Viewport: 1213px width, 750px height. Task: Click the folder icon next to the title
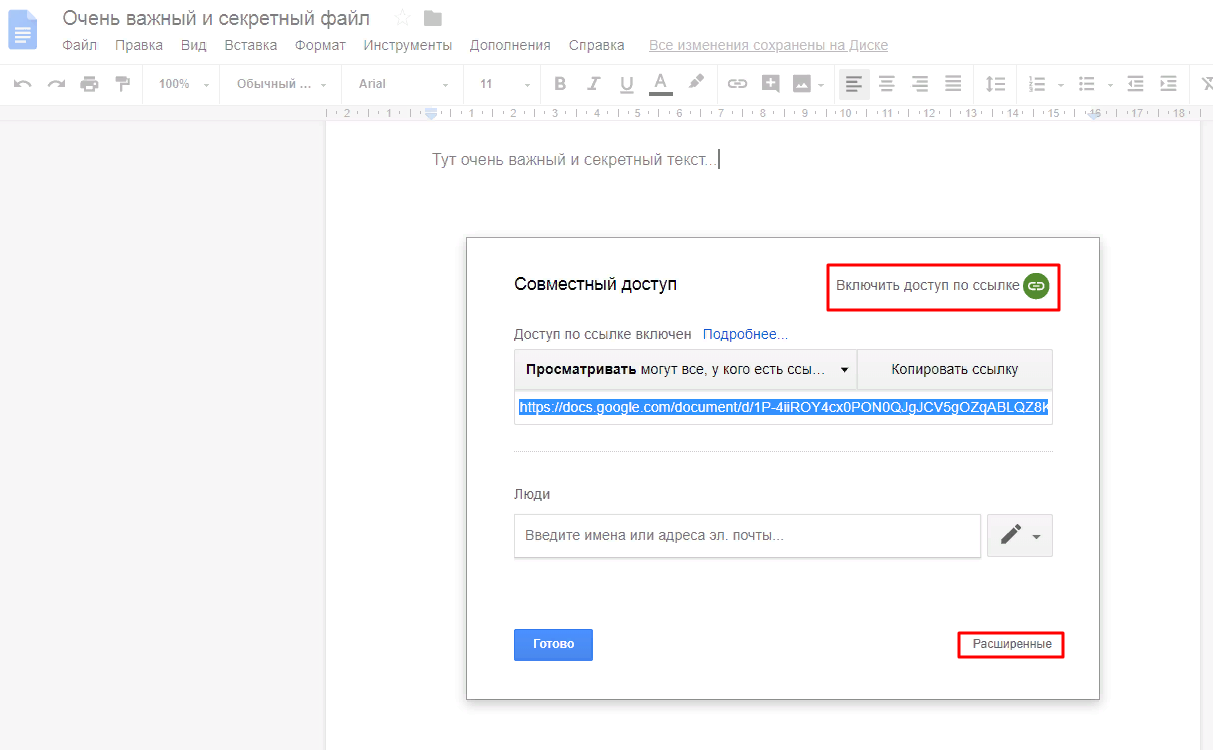click(x=432, y=18)
